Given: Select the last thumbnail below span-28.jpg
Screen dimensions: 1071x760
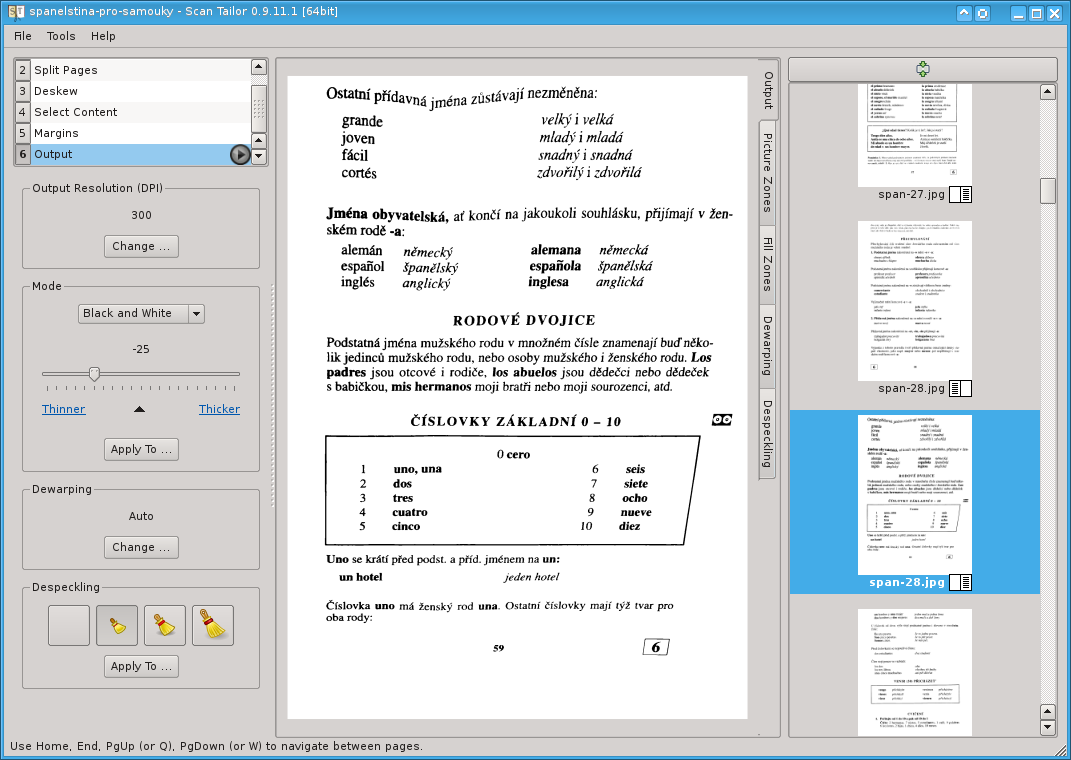Looking at the screenshot, I should point(915,672).
